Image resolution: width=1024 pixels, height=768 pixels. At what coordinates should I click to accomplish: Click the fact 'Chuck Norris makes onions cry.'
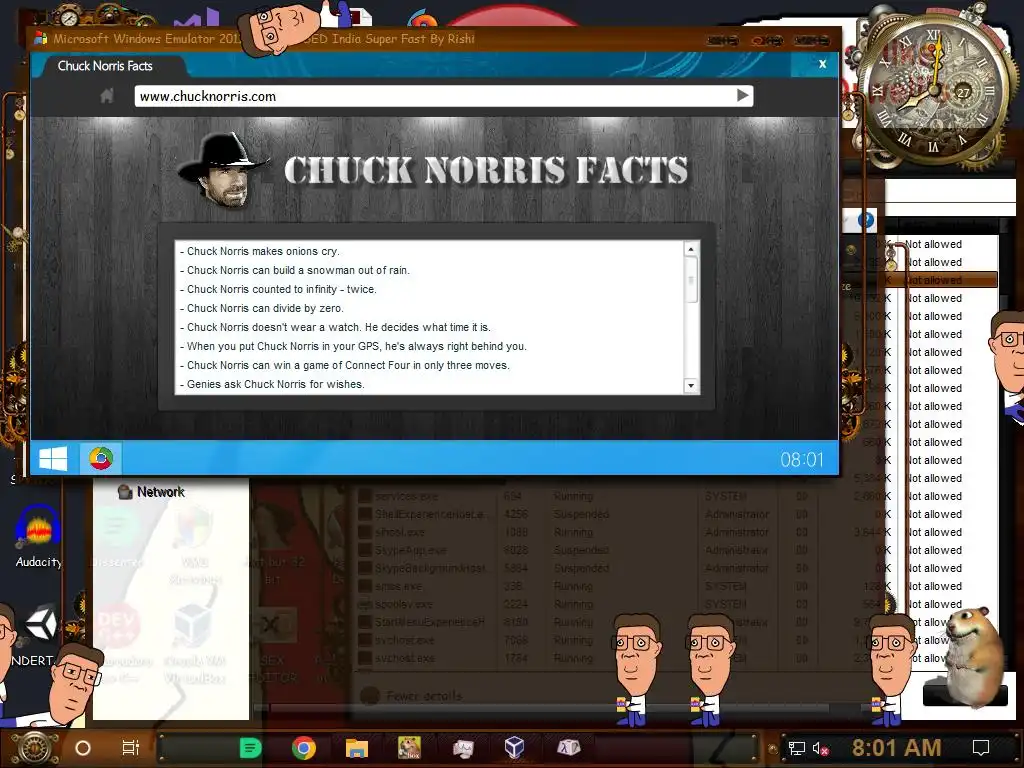[260, 251]
